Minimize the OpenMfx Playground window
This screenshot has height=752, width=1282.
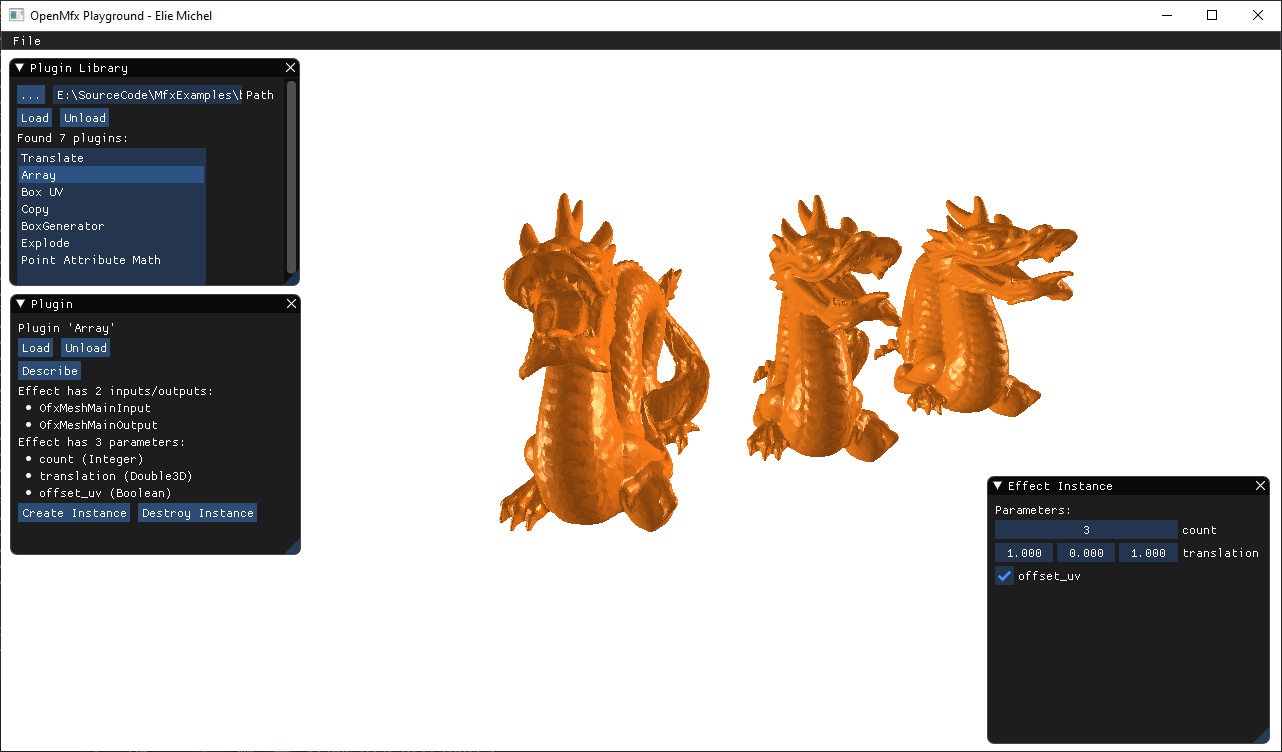pos(1166,15)
